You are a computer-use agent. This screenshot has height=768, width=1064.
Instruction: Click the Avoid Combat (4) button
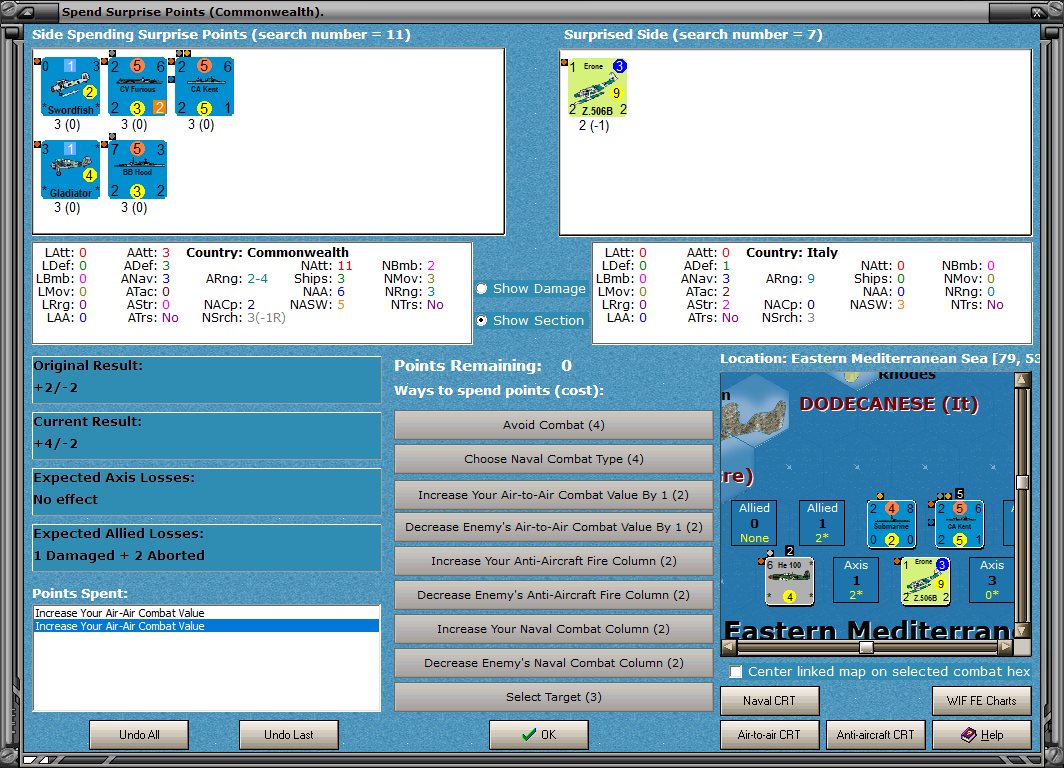554,425
